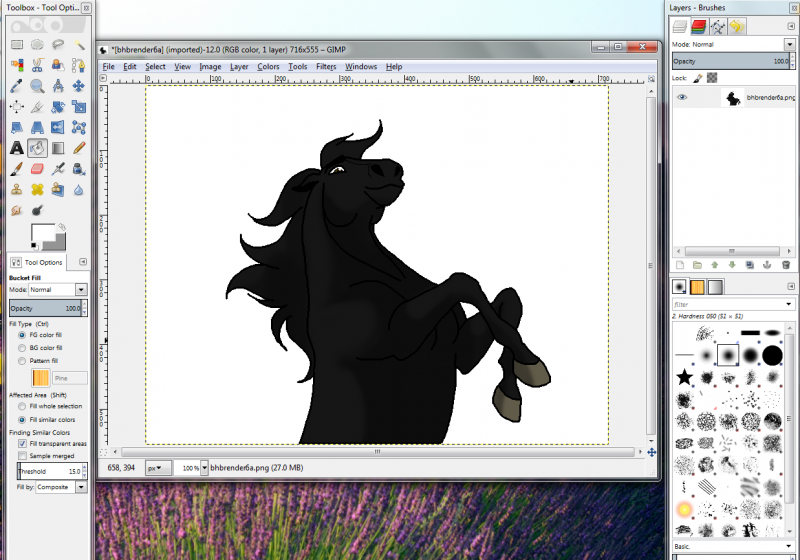This screenshot has height=560, width=800.
Task: Open the Fill by Composite dropdown
Action: pyautogui.click(x=61, y=487)
